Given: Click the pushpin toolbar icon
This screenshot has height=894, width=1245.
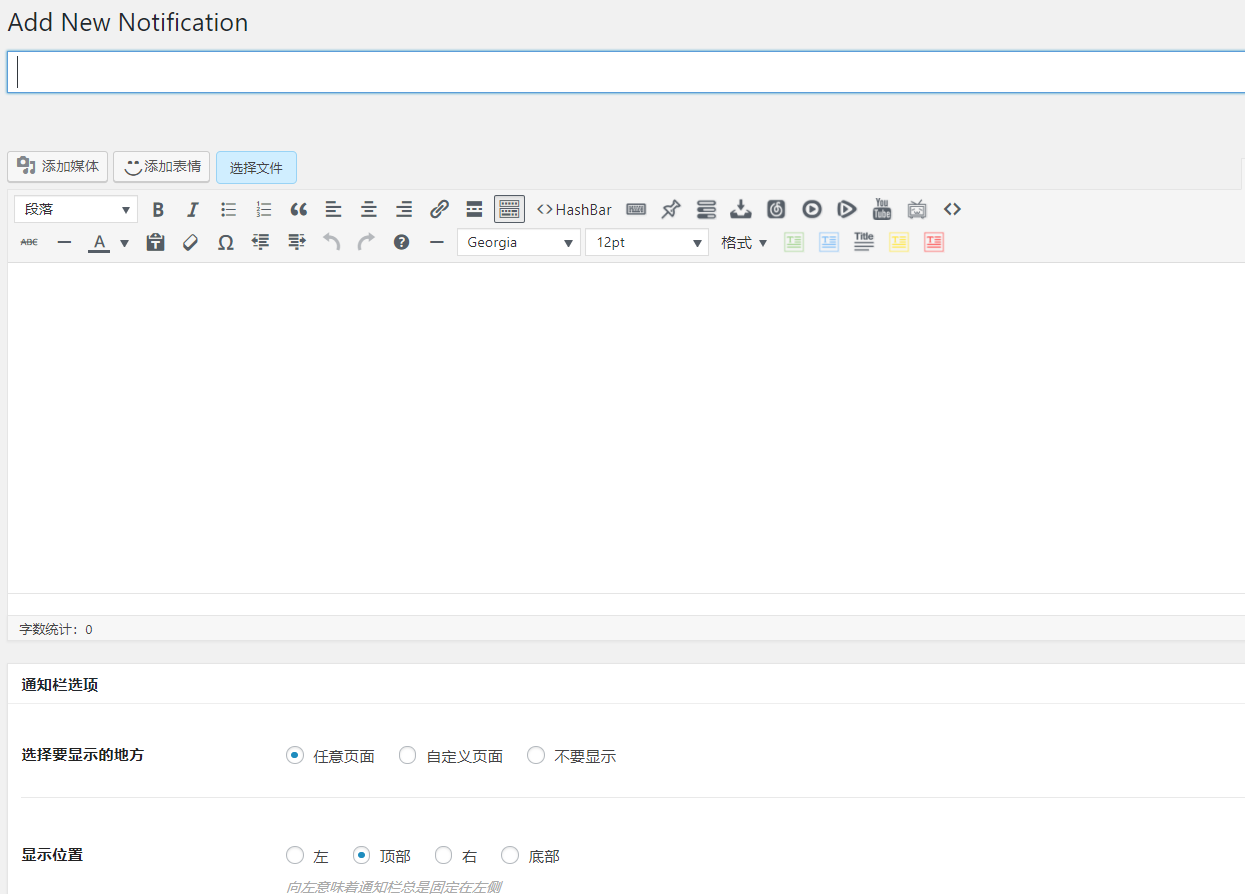Looking at the screenshot, I should [671, 209].
